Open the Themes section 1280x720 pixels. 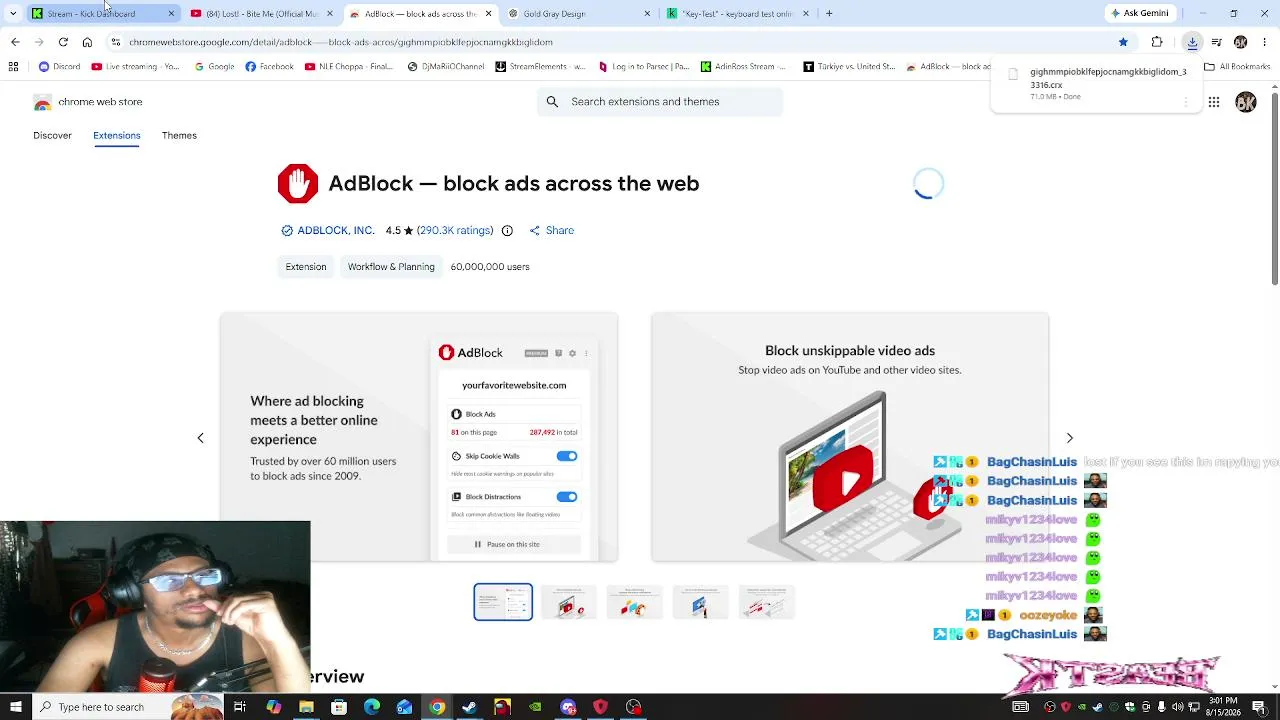179,136
